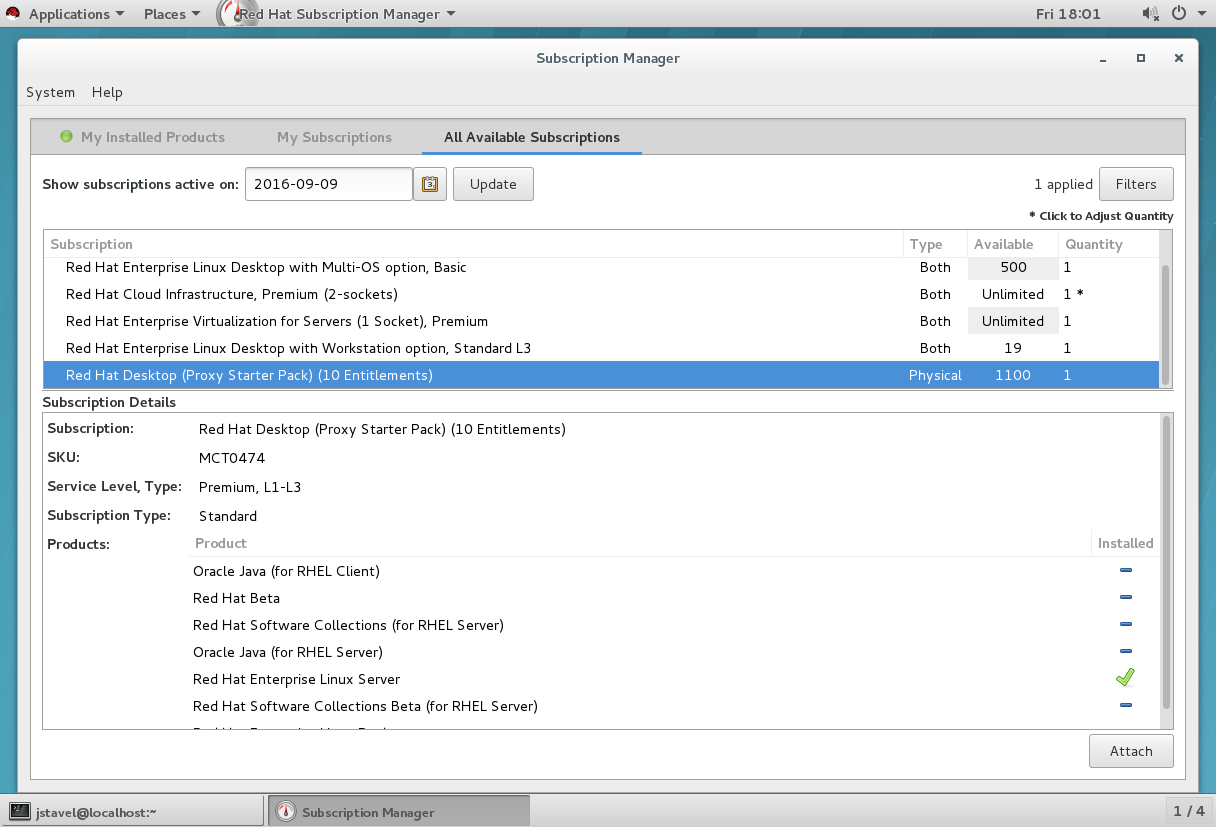Click the volume speaker icon
Viewport: 1216px width, 827px height.
pos(1150,14)
